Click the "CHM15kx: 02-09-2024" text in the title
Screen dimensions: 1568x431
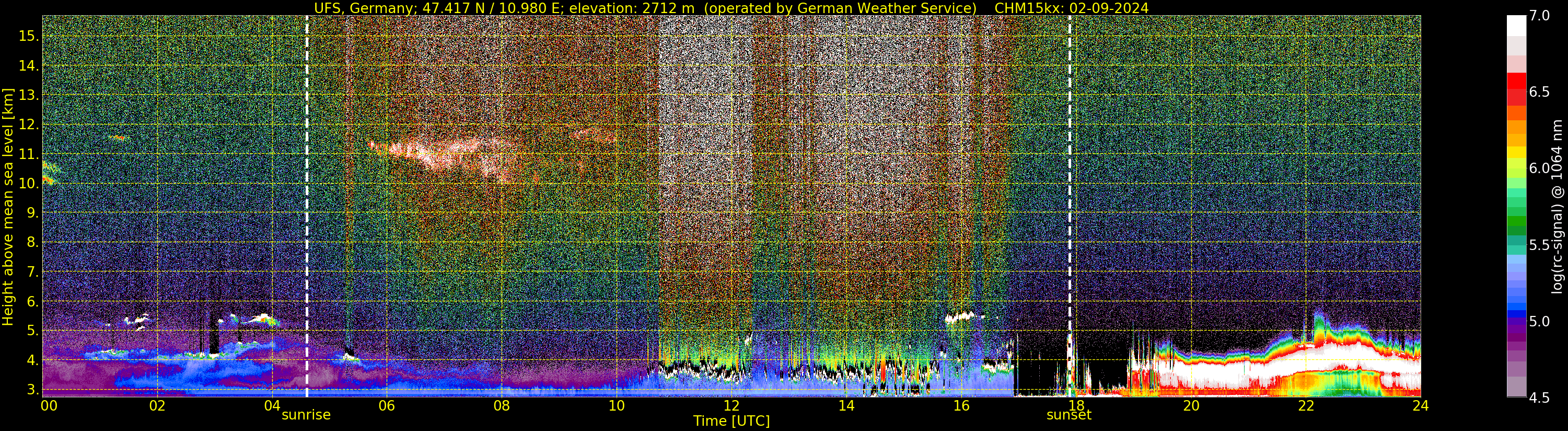pos(1071,8)
